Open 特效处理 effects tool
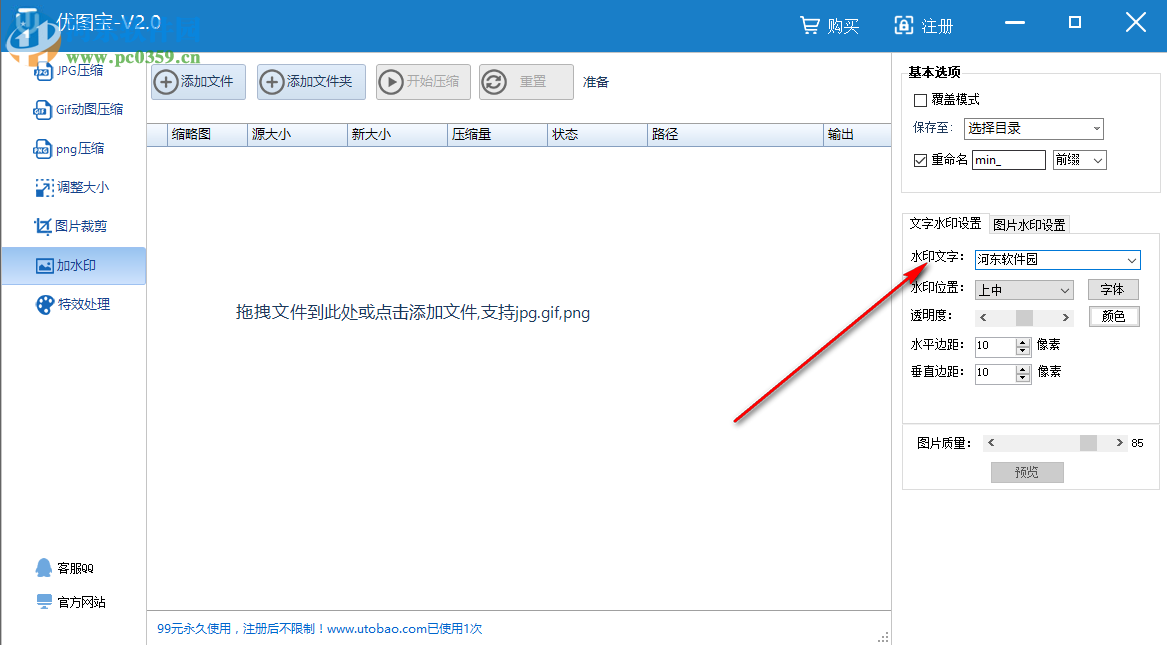1167x645 pixels. pyautogui.click(x=73, y=304)
